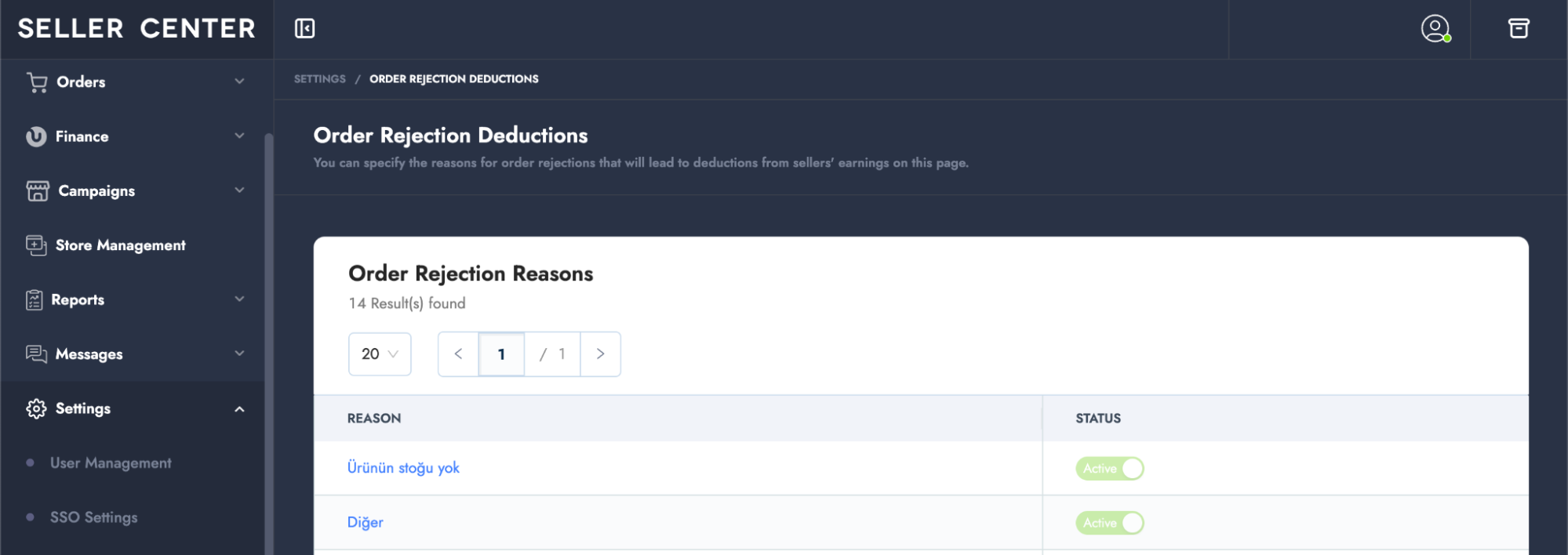This screenshot has height=555, width=1568.
Task: Click the Settings gear icon
Action: [36, 409]
